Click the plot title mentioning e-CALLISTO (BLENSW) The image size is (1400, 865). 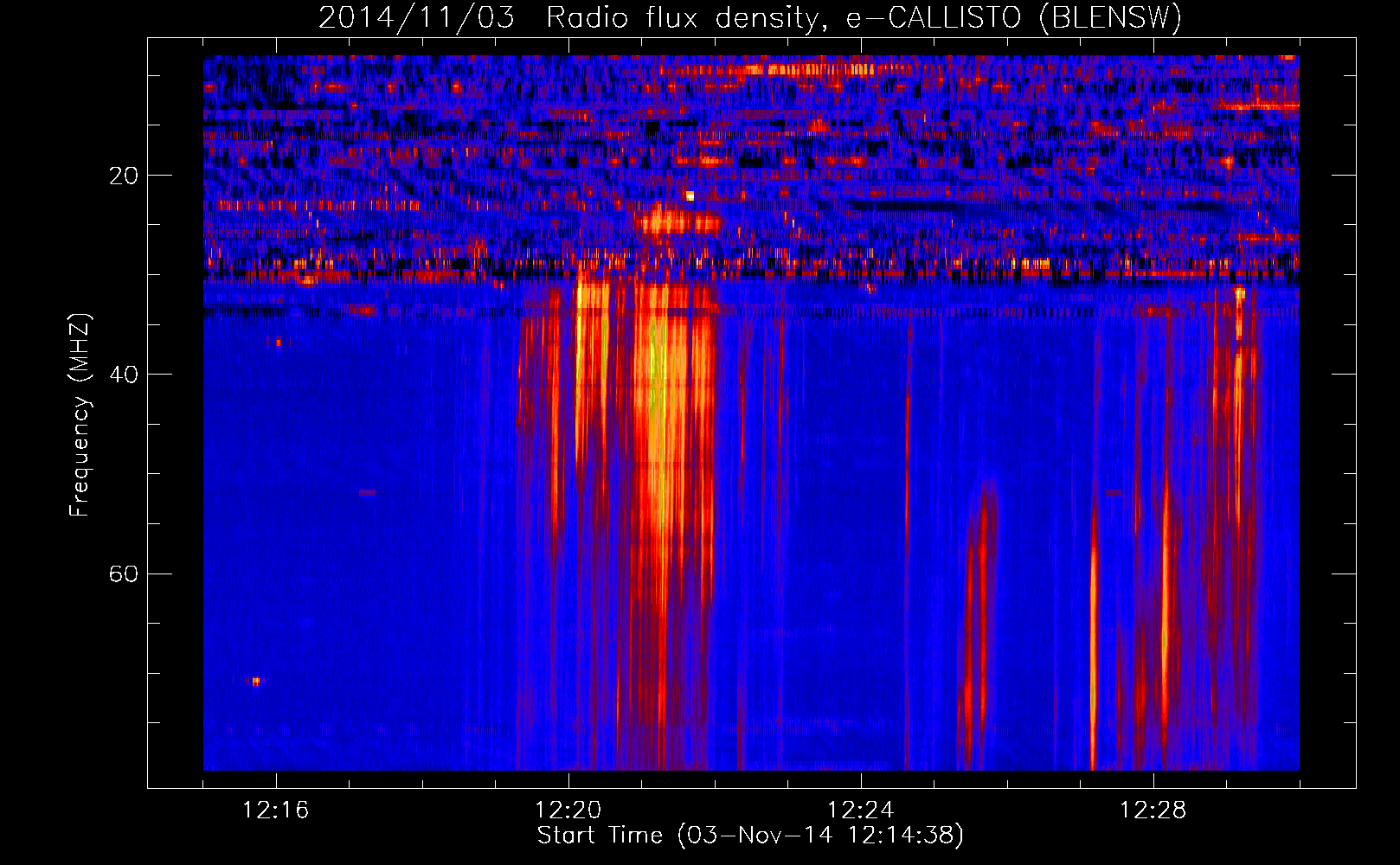coord(750,17)
